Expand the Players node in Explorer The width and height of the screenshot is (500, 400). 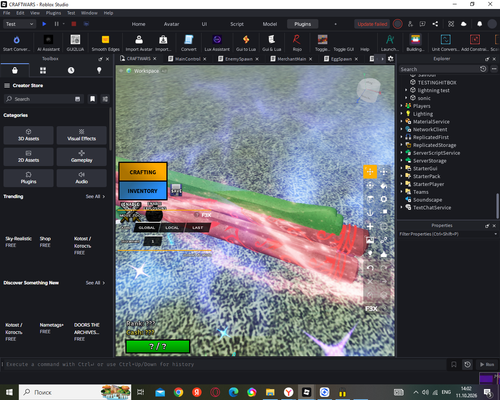pyautogui.click(x=402, y=106)
